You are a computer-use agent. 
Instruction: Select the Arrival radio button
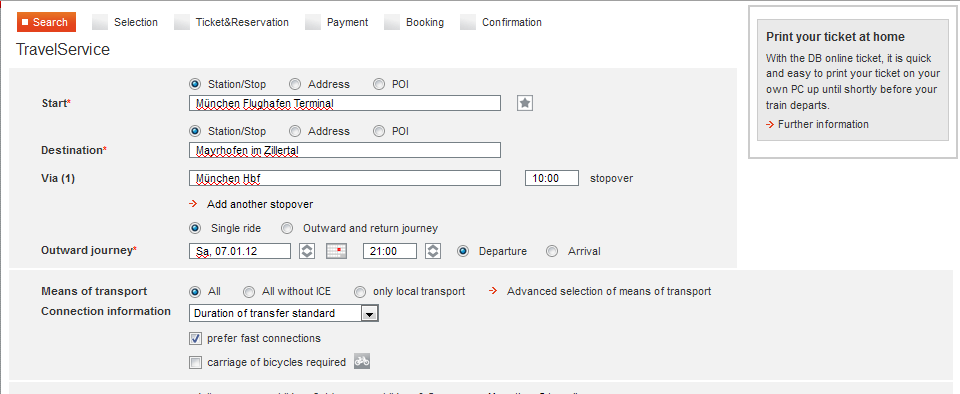point(552,251)
